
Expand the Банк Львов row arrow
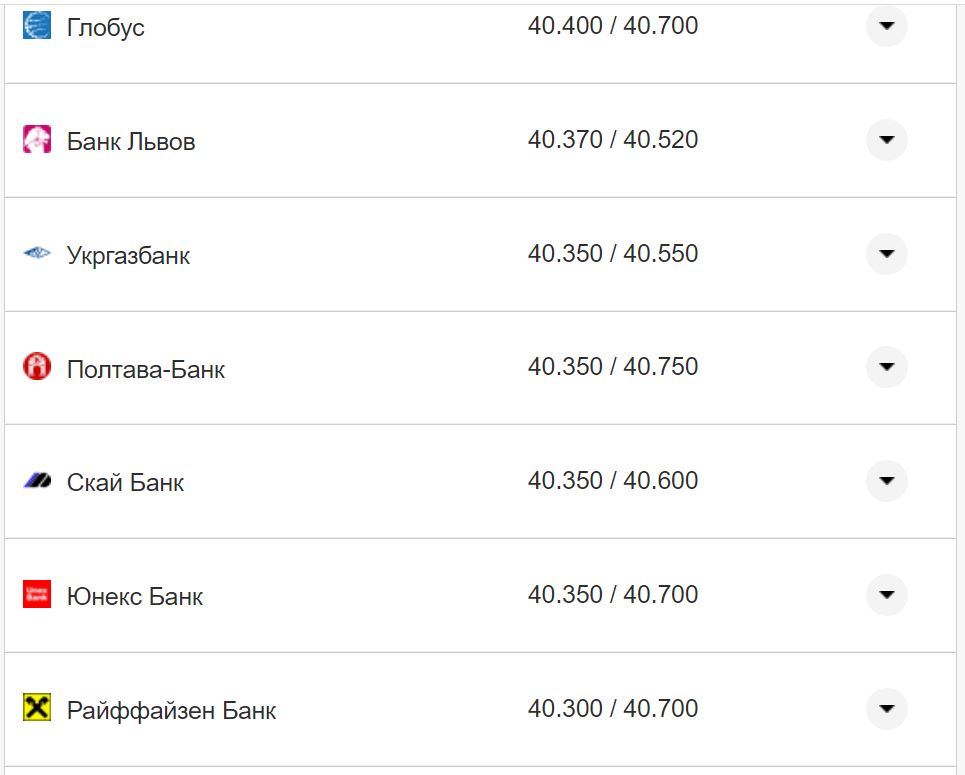click(886, 140)
